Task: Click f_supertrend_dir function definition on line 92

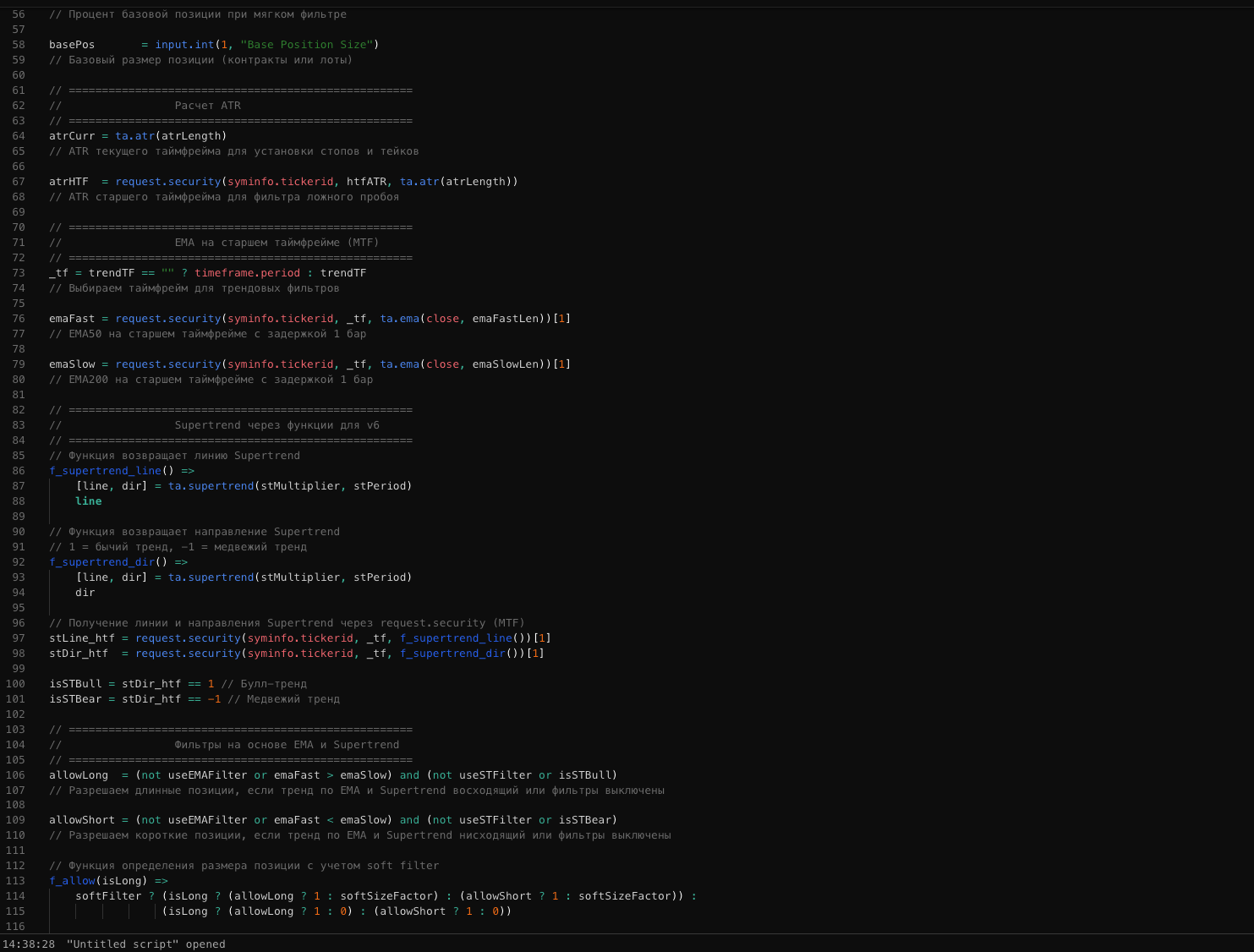Action: click(101, 562)
